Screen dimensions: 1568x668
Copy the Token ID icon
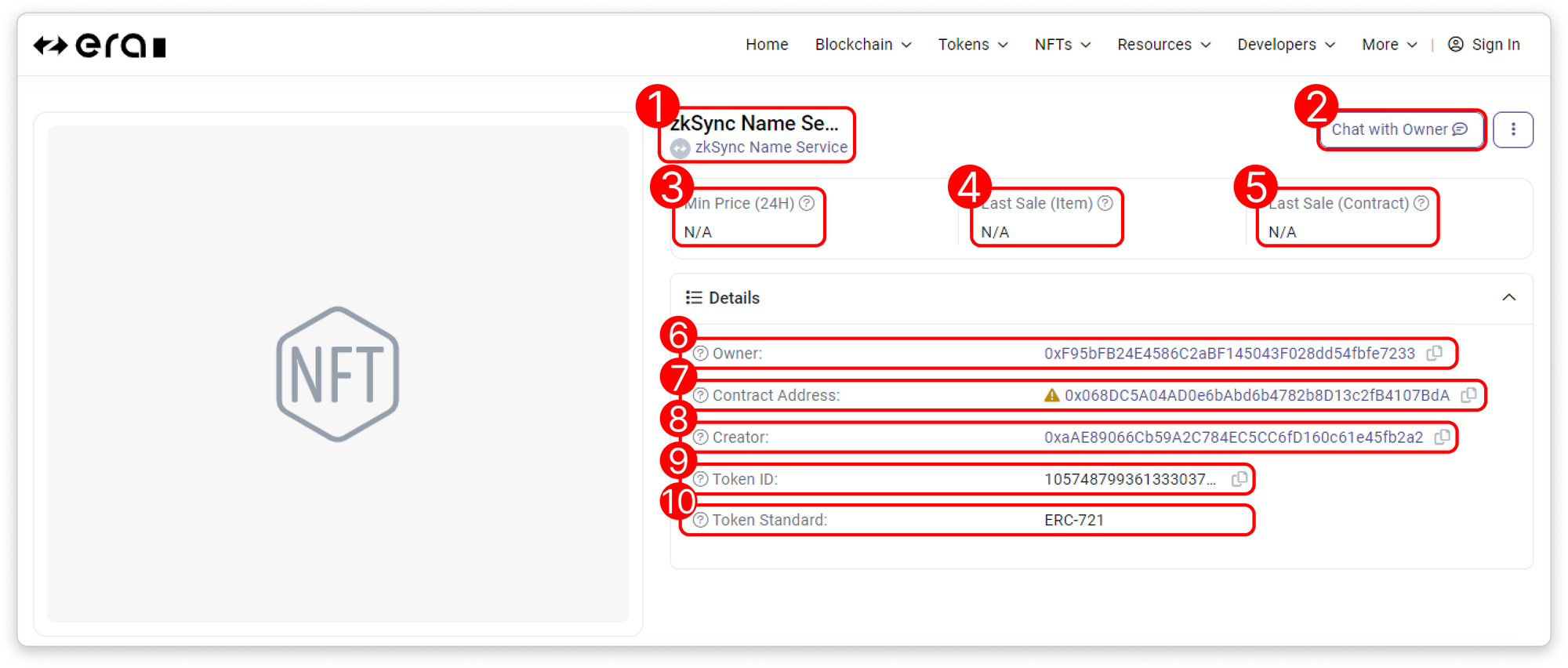tap(1239, 479)
